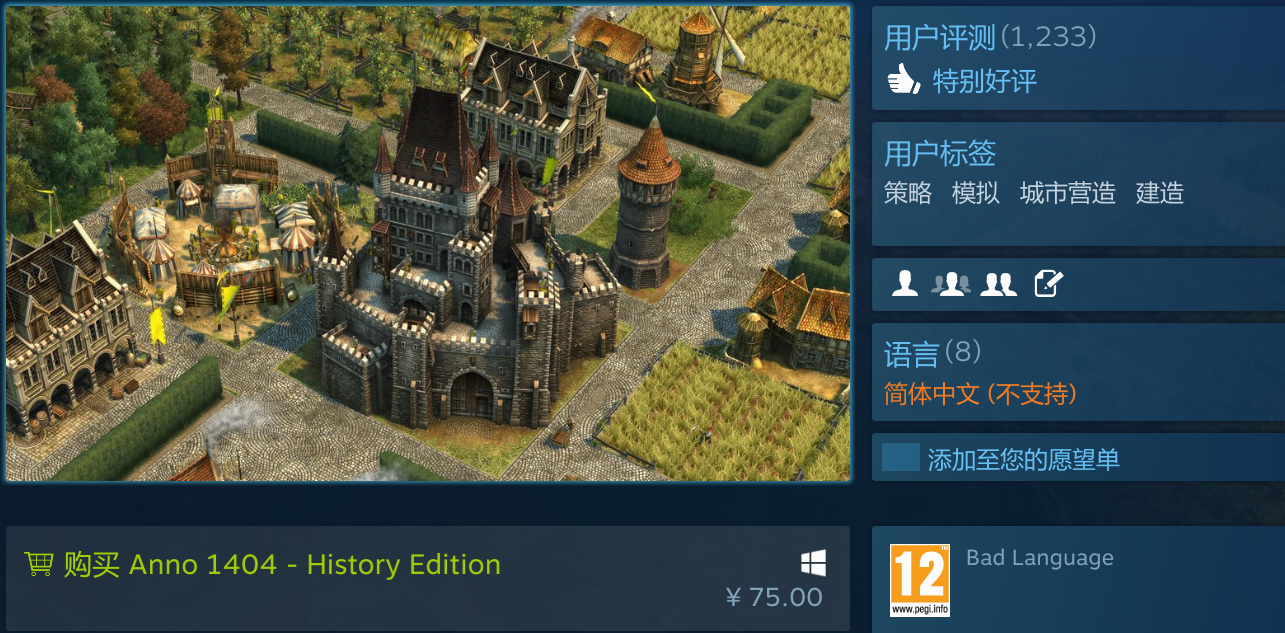This screenshot has width=1285, height=633.
Task: Click the ¥ 75.00 price
Action: pyautogui.click(x=774, y=598)
